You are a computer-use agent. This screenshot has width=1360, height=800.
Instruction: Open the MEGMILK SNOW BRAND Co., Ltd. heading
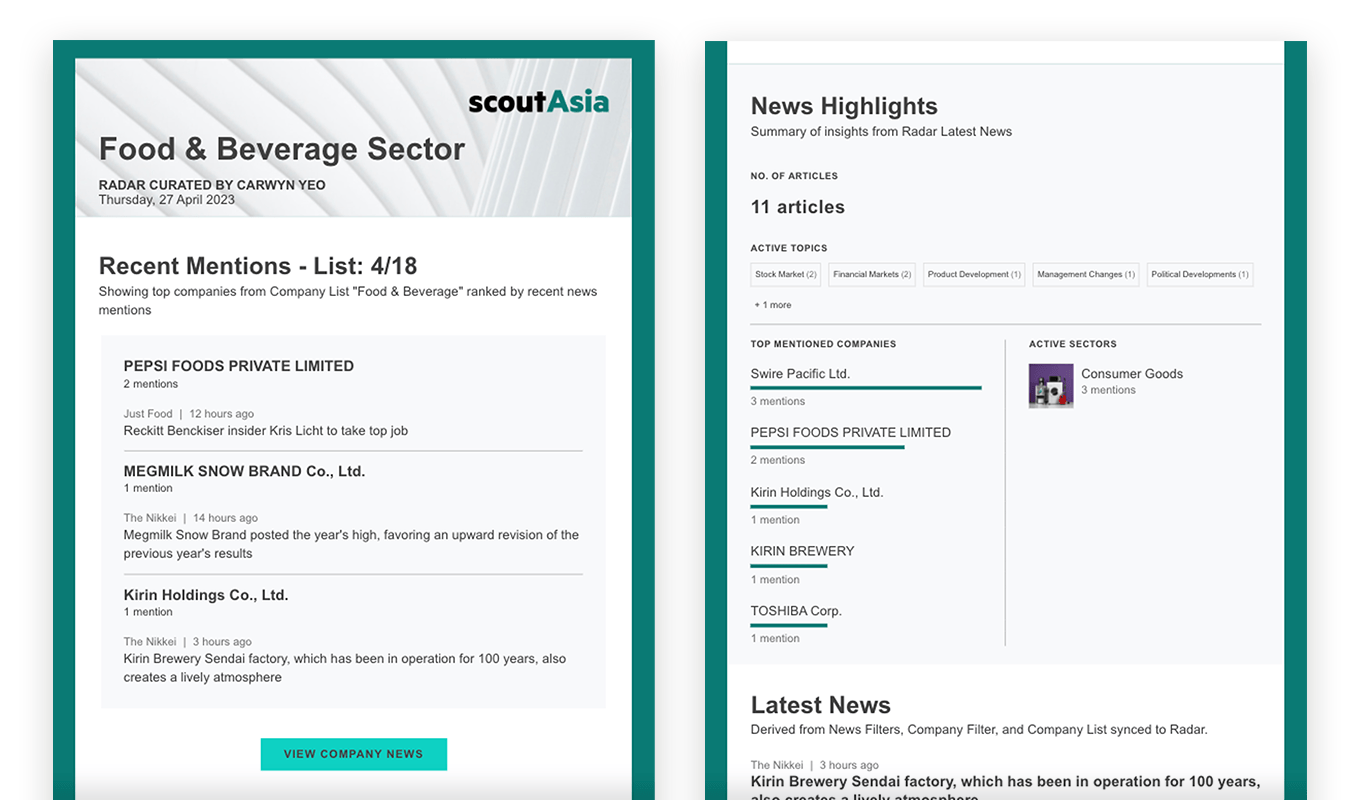pos(244,471)
